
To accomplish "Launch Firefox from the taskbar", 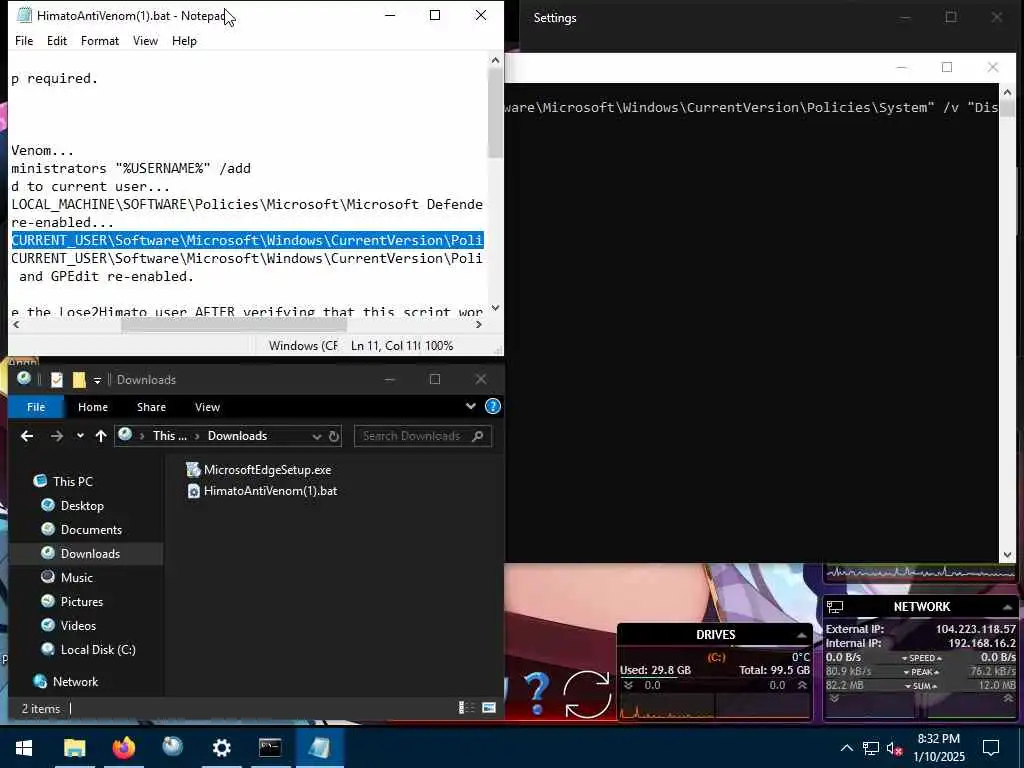I will pos(123,747).
